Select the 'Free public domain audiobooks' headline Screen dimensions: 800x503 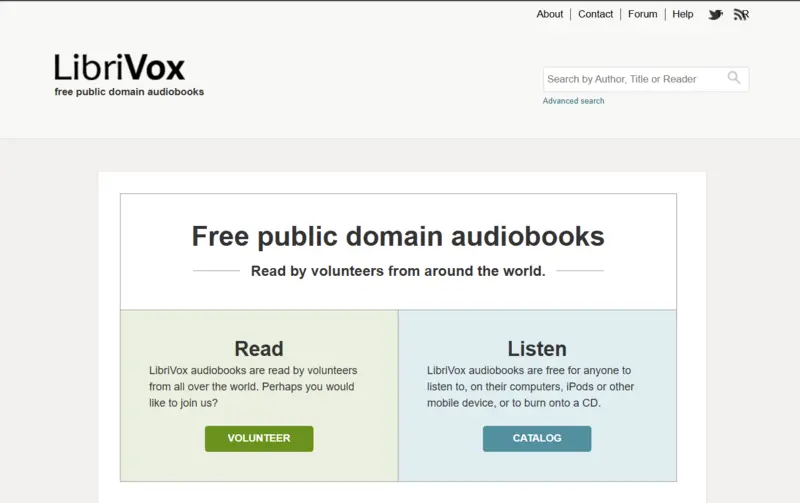pos(398,236)
